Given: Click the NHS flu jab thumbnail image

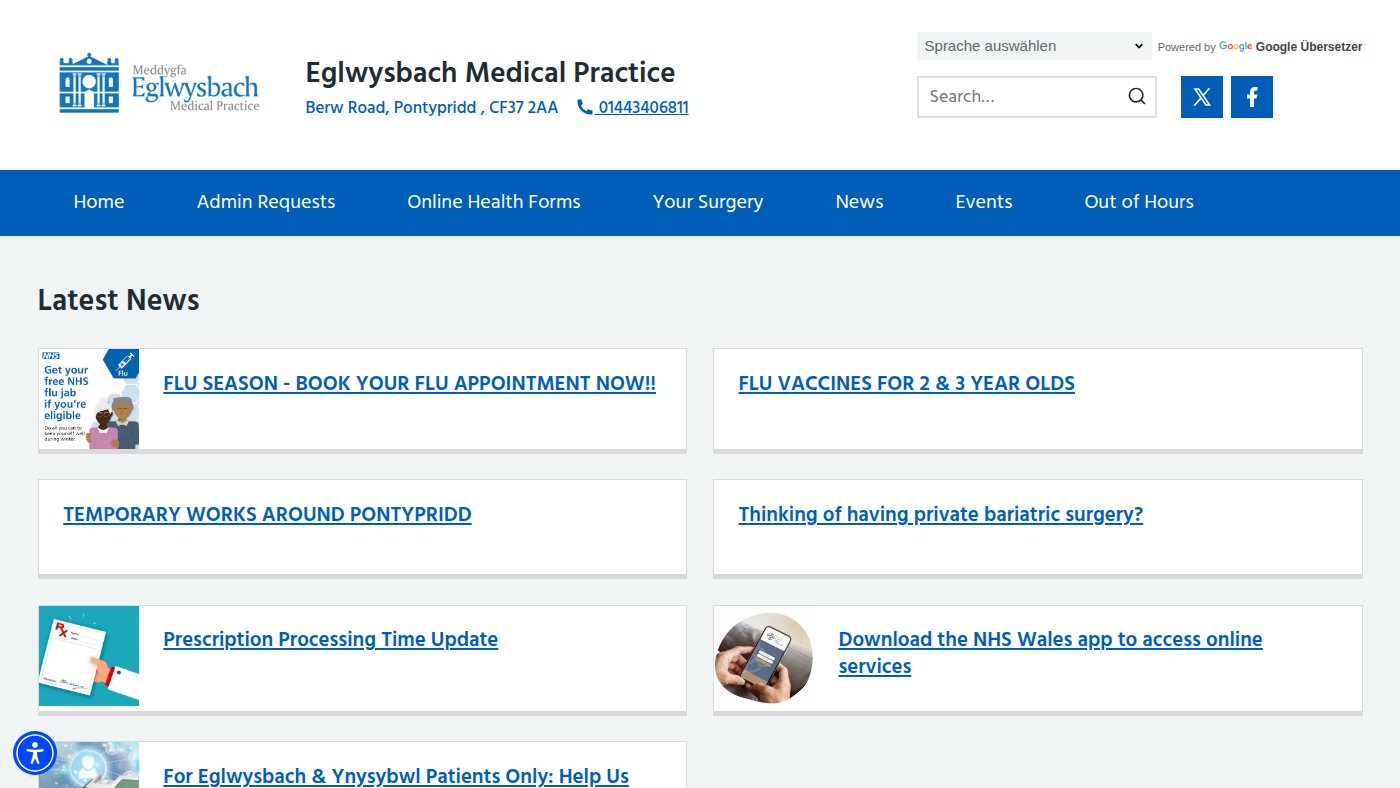Looking at the screenshot, I should pos(89,399).
